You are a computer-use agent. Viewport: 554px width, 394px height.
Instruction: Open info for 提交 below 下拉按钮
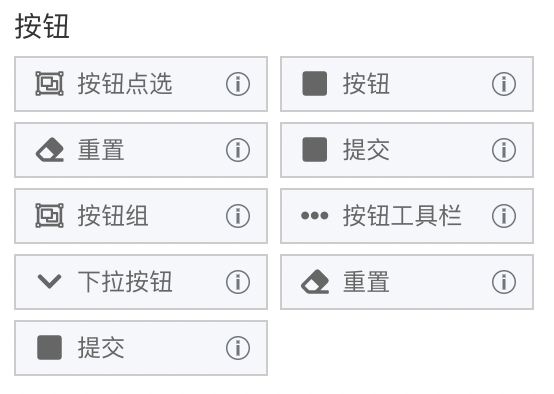[238, 348]
